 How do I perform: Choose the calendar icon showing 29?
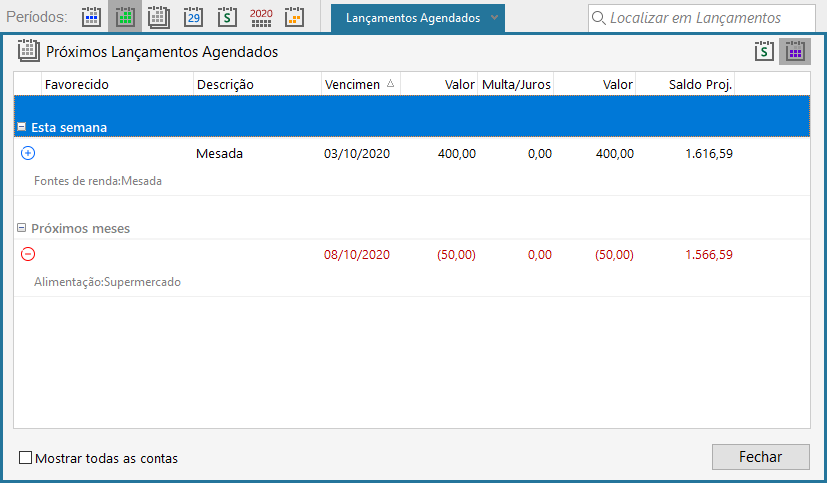point(193,17)
